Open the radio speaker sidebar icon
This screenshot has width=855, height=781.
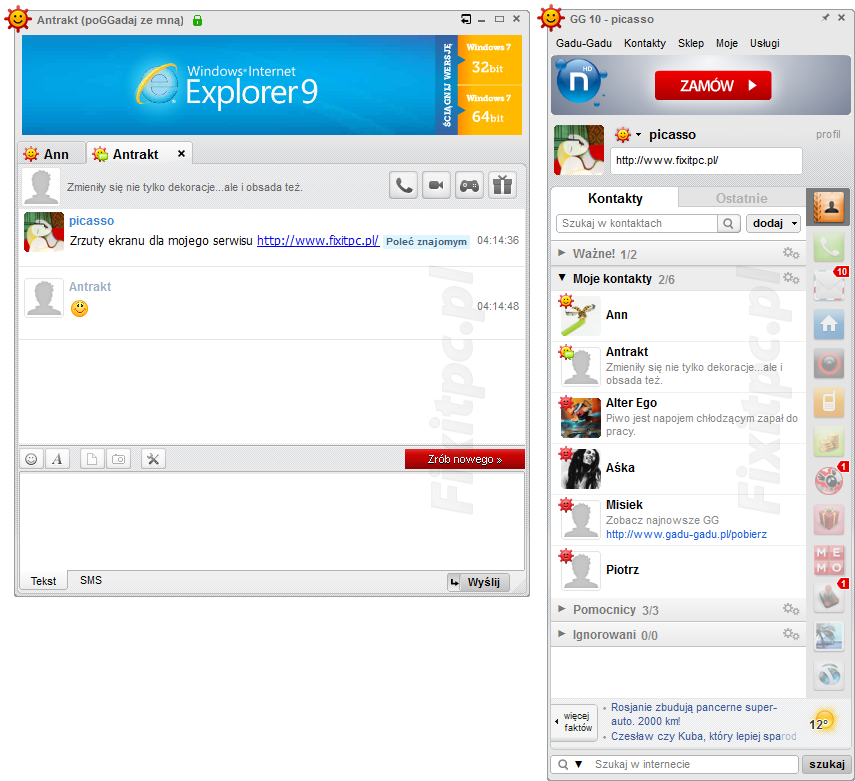(x=829, y=363)
